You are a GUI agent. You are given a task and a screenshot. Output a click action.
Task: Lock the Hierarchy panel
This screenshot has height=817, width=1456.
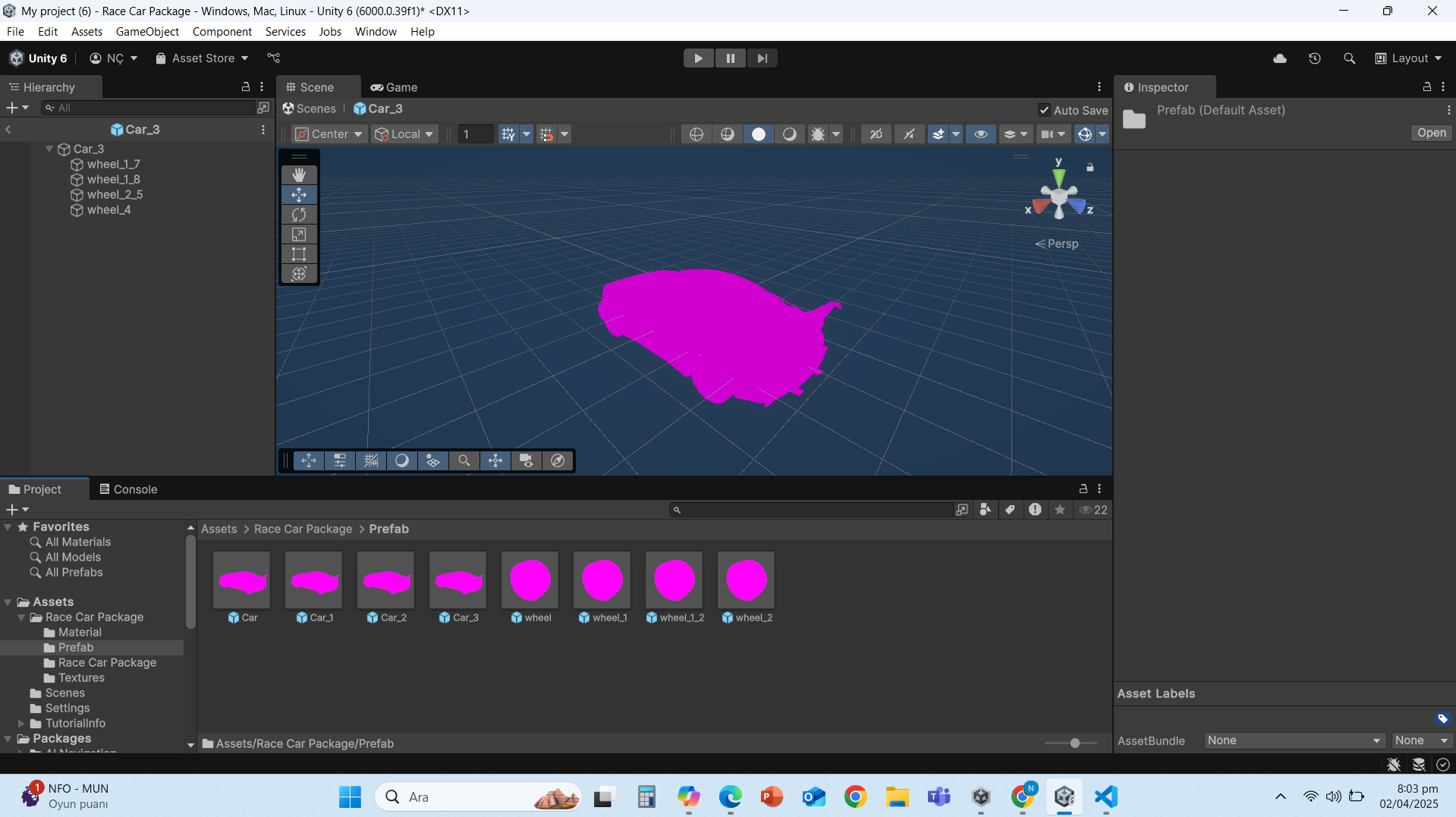[x=246, y=87]
